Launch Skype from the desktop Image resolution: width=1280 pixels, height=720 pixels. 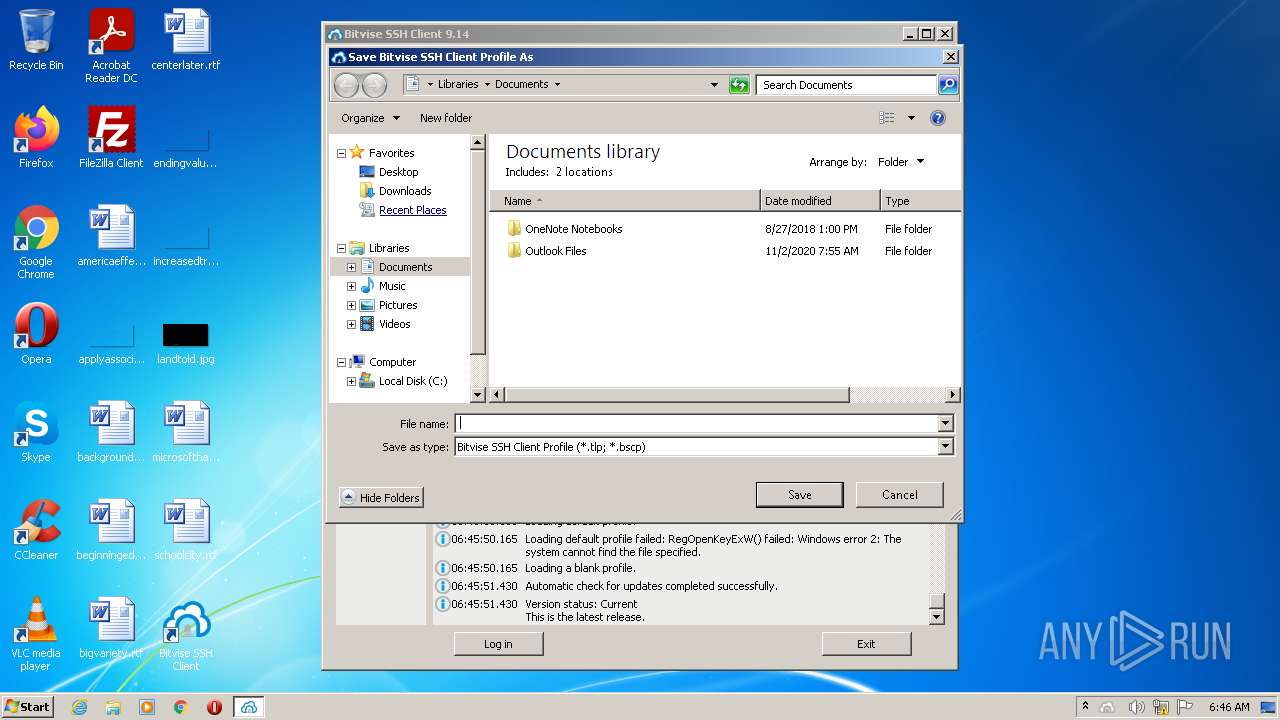point(36,432)
